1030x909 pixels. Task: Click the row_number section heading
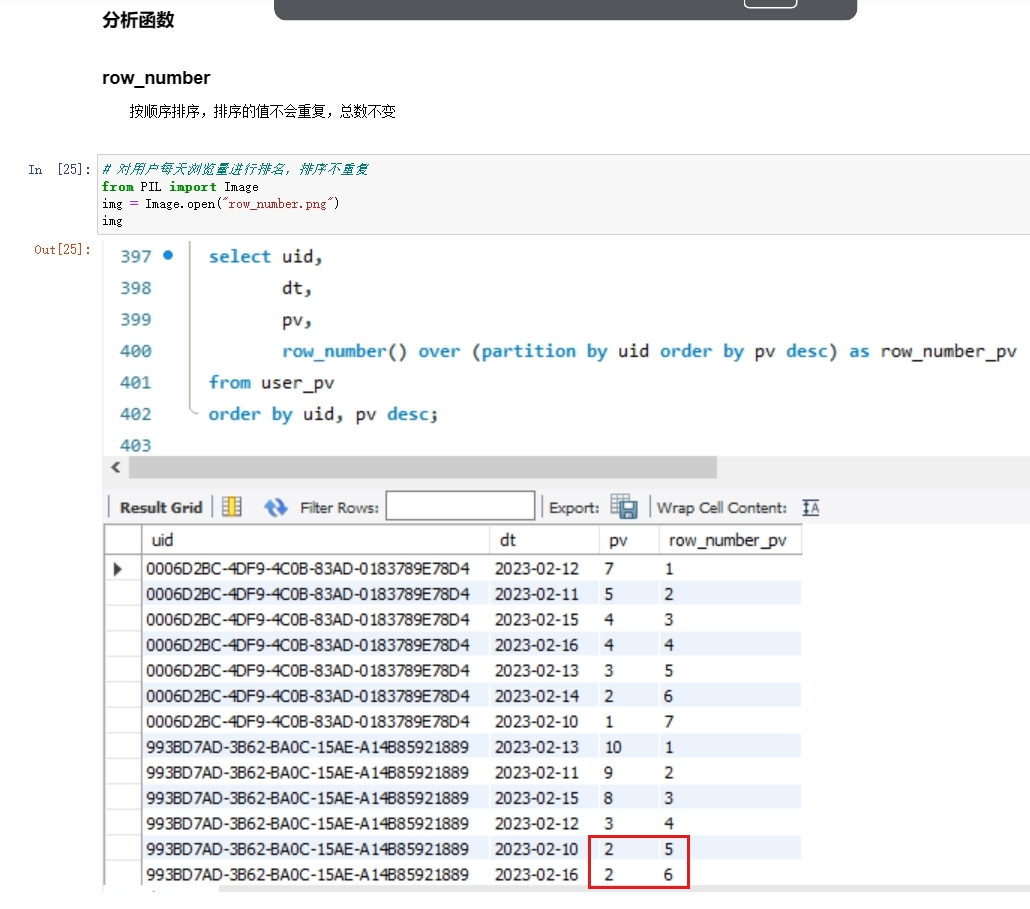[156, 78]
